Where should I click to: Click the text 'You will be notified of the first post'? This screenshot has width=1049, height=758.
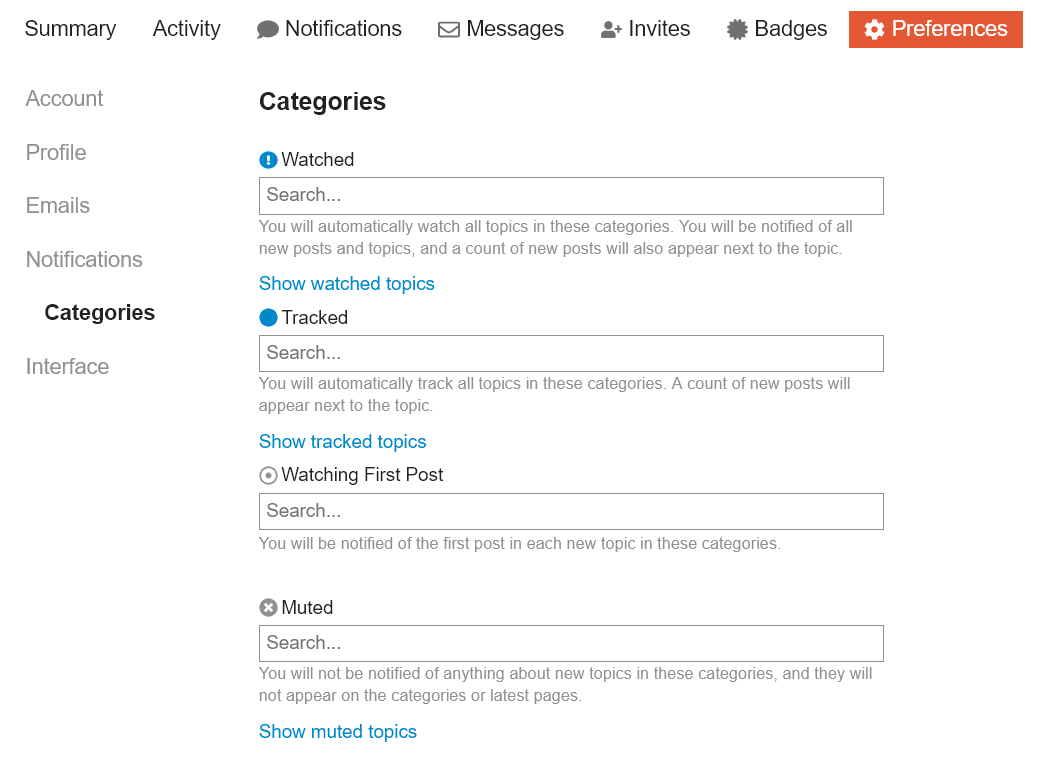[x=520, y=543]
